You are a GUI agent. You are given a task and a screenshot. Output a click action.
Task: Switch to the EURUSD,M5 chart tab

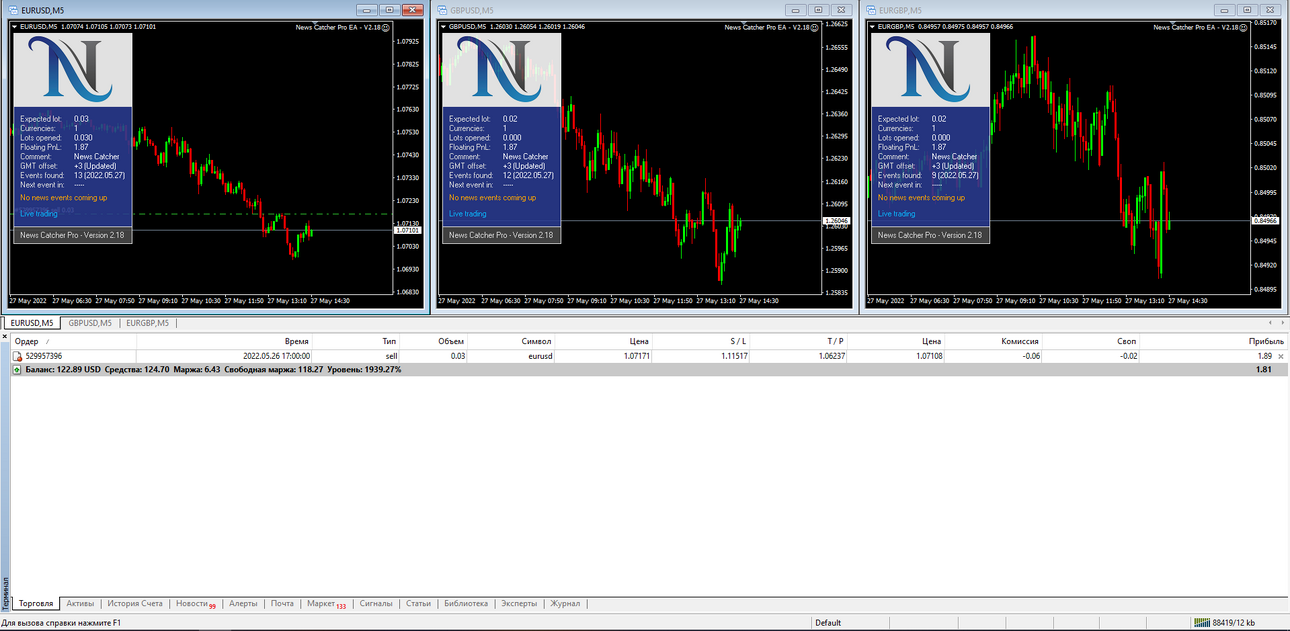click(32, 323)
